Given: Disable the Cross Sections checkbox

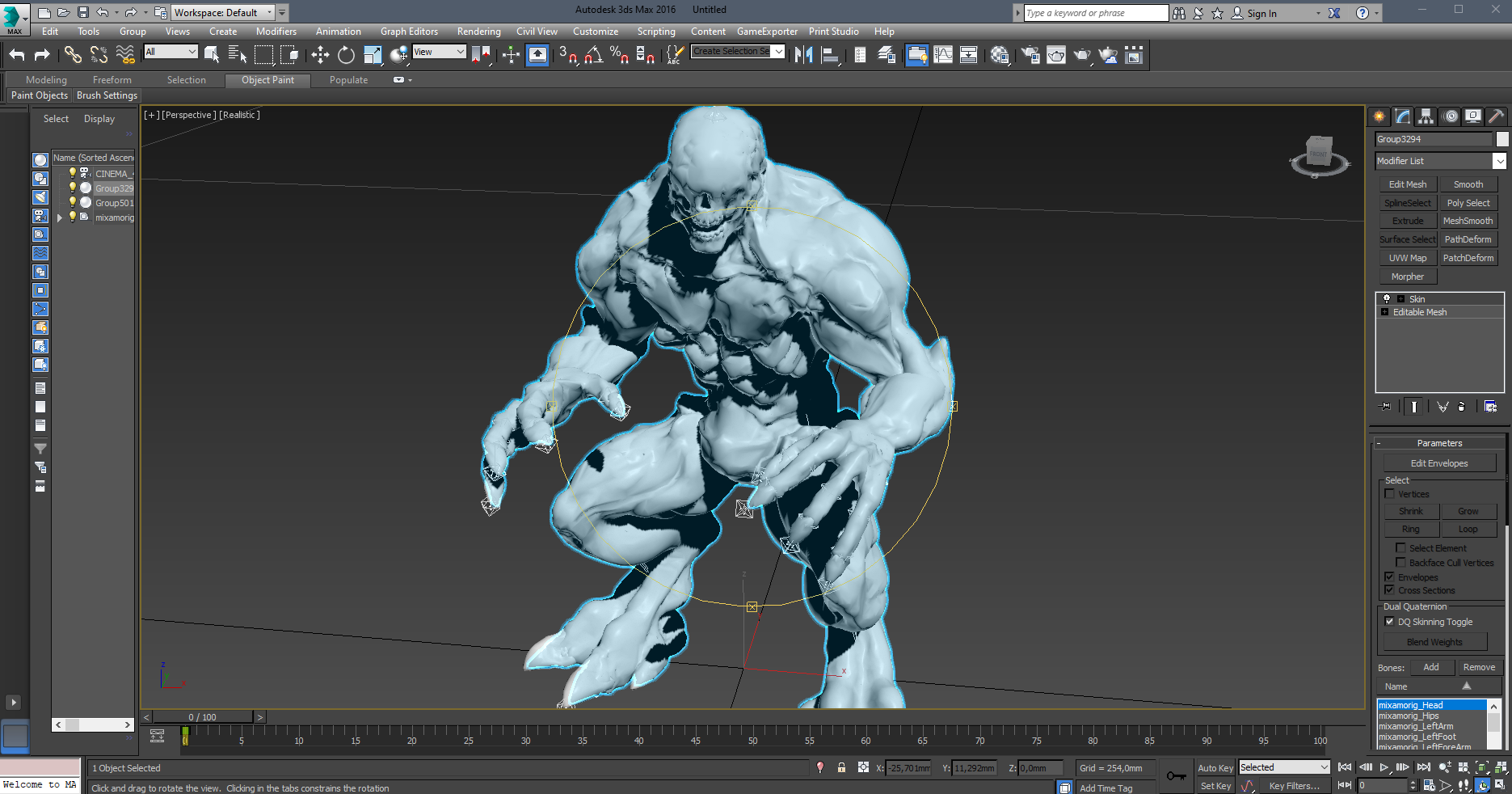Looking at the screenshot, I should 1390,590.
